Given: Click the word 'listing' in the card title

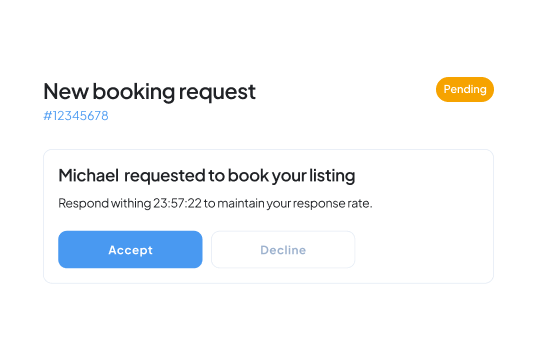Looking at the screenshot, I should (332, 176).
